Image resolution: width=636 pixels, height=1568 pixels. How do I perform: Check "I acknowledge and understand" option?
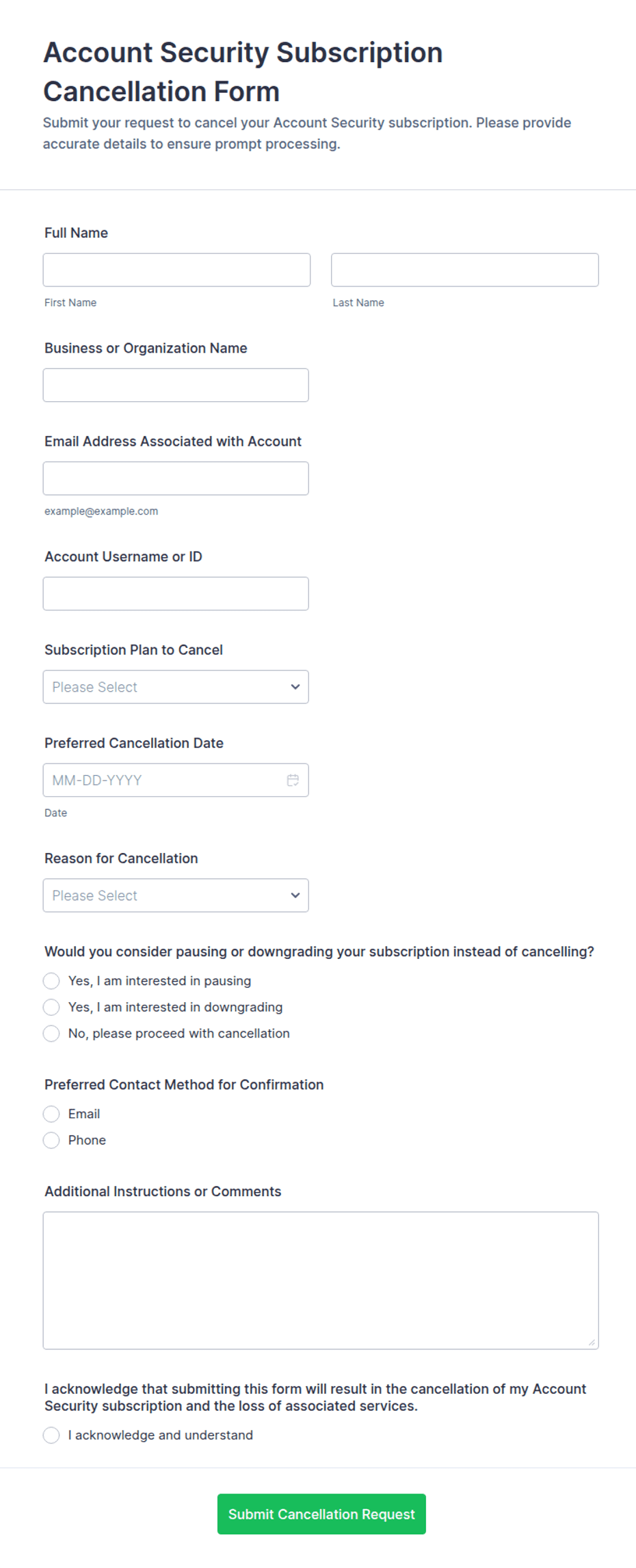point(51,1435)
